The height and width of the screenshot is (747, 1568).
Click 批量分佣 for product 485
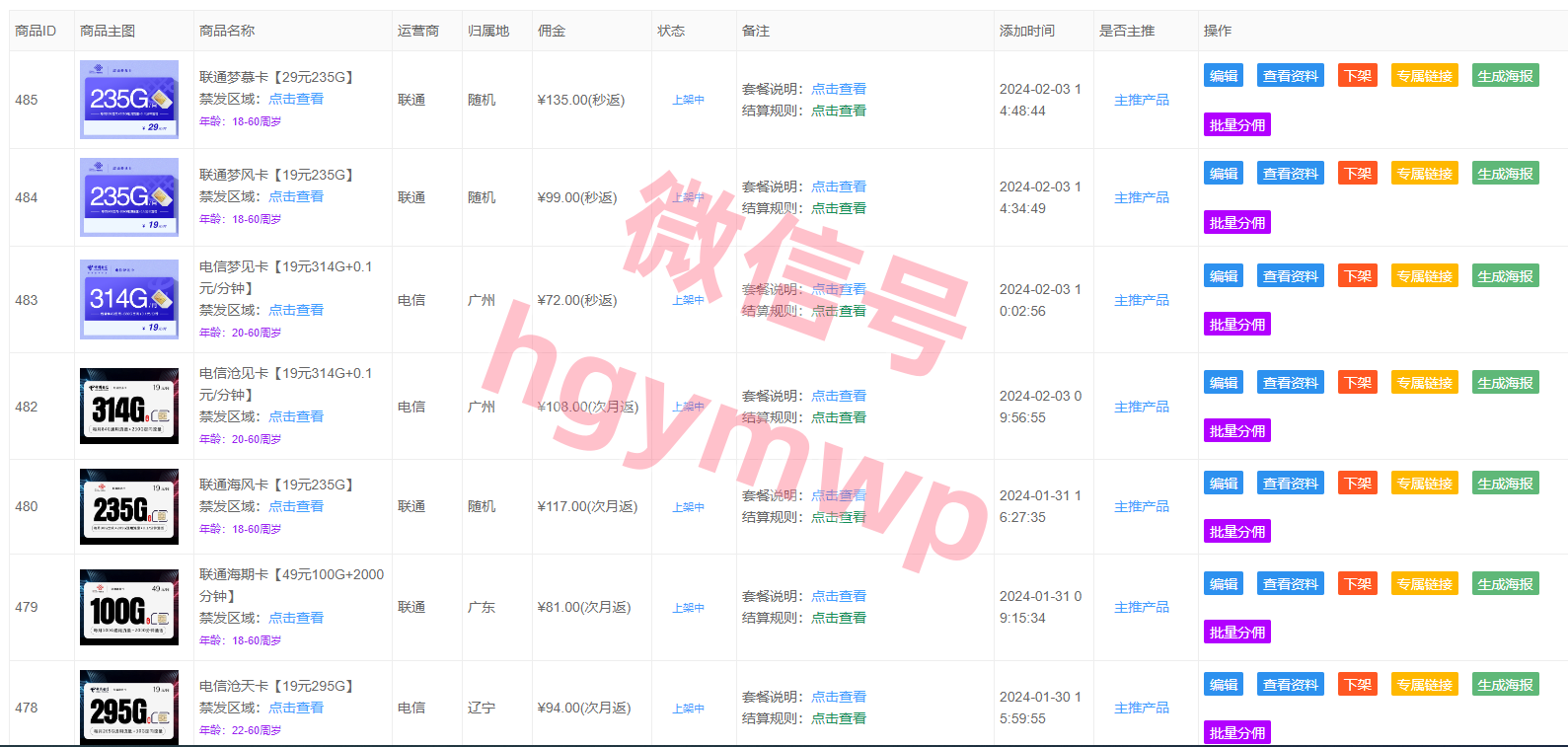[x=1237, y=125]
